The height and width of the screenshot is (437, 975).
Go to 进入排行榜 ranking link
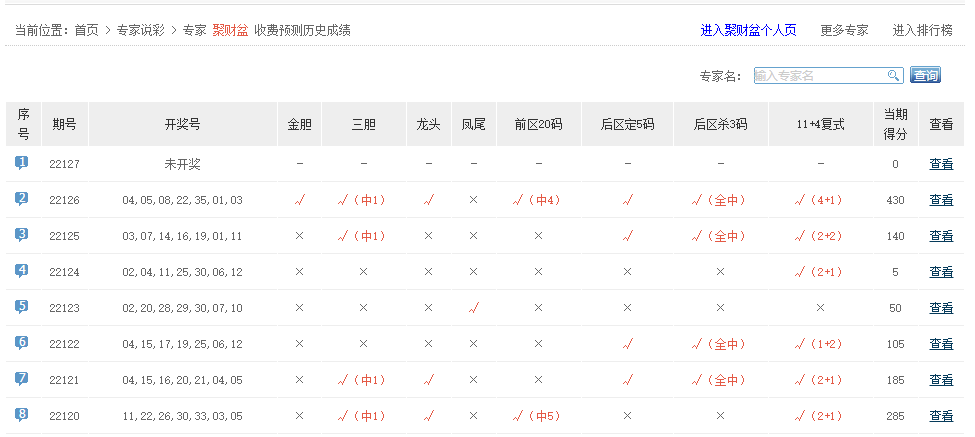[922, 31]
